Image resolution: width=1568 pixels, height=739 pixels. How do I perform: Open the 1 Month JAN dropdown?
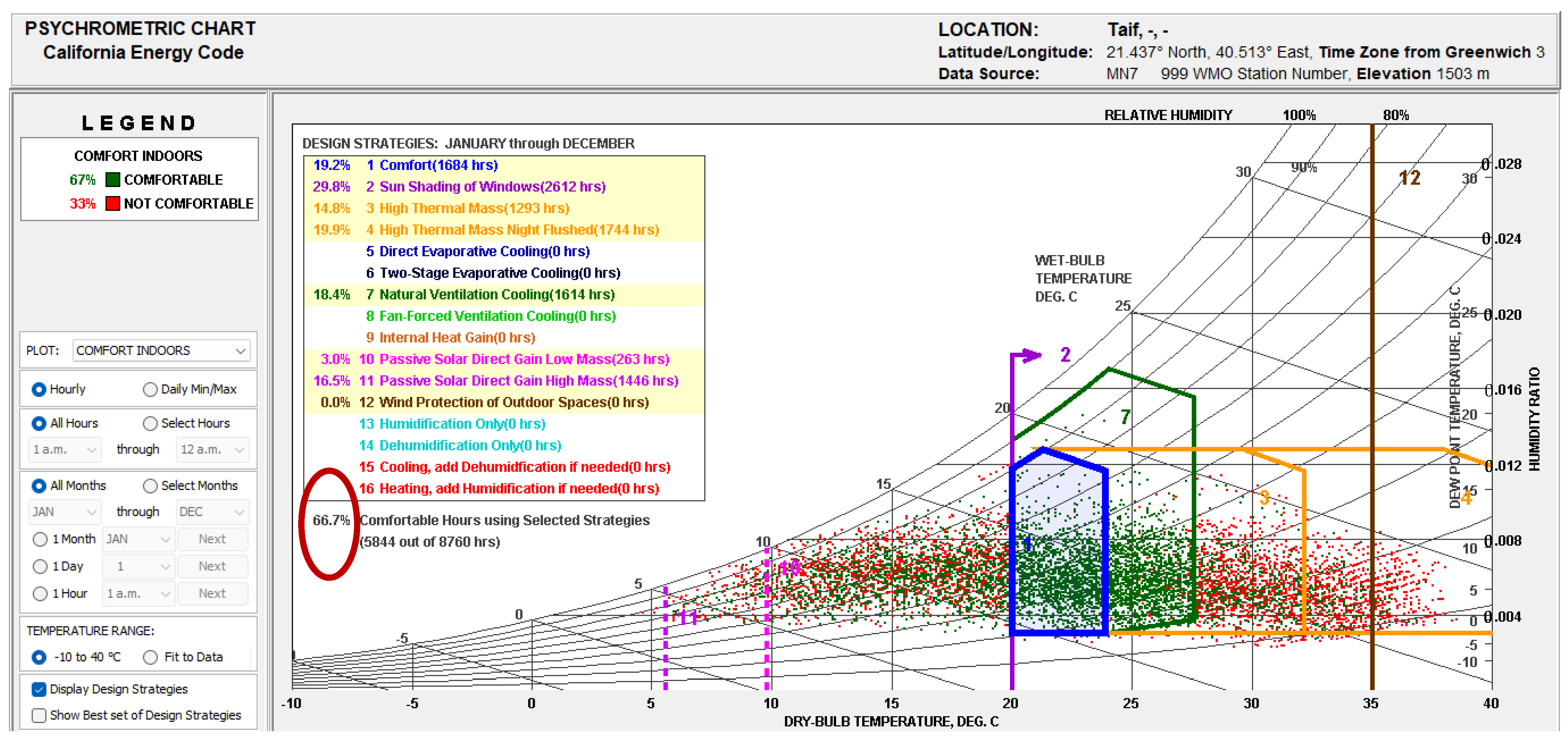pyautogui.click(x=139, y=539)
